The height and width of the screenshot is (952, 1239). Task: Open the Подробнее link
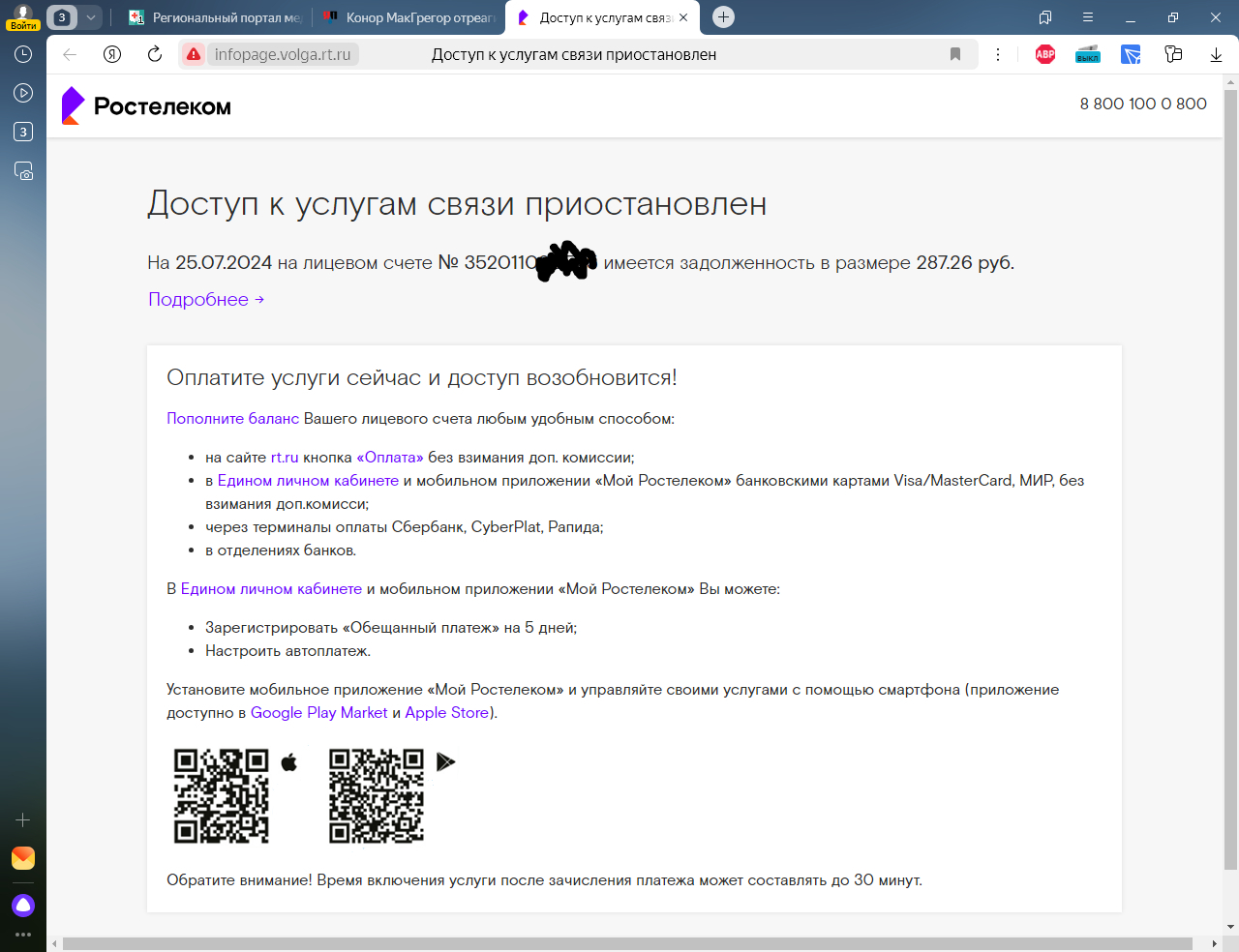coord(206,299)
